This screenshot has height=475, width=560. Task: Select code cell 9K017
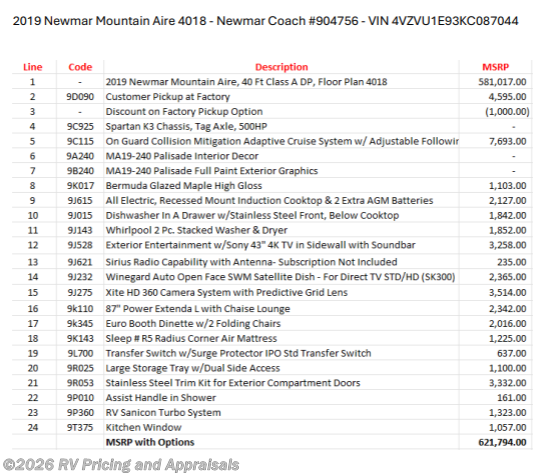click(x=80, y=186)
